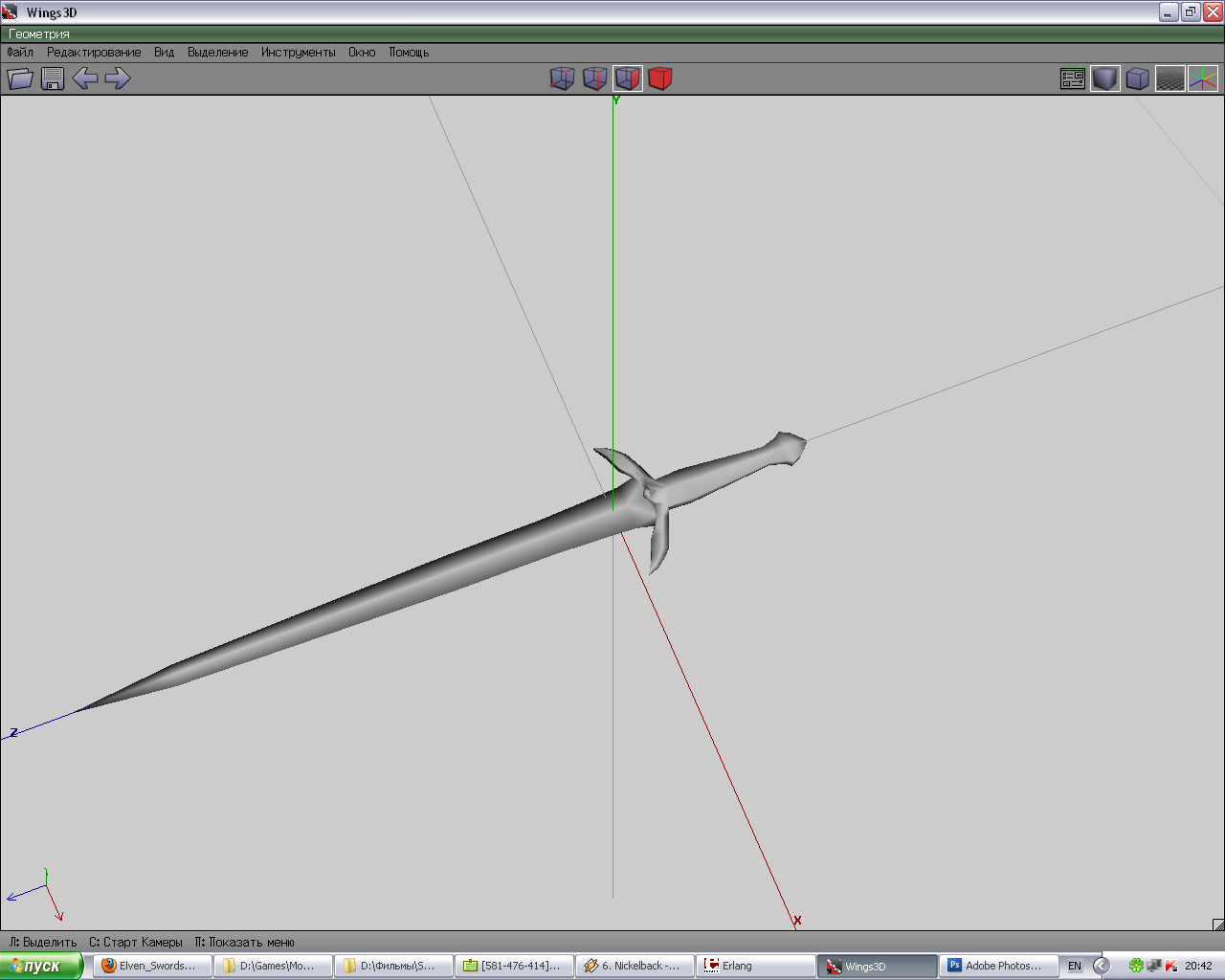Switch to [581-476-414] taskbar button

pyautogui.click(x=514, y=966)
